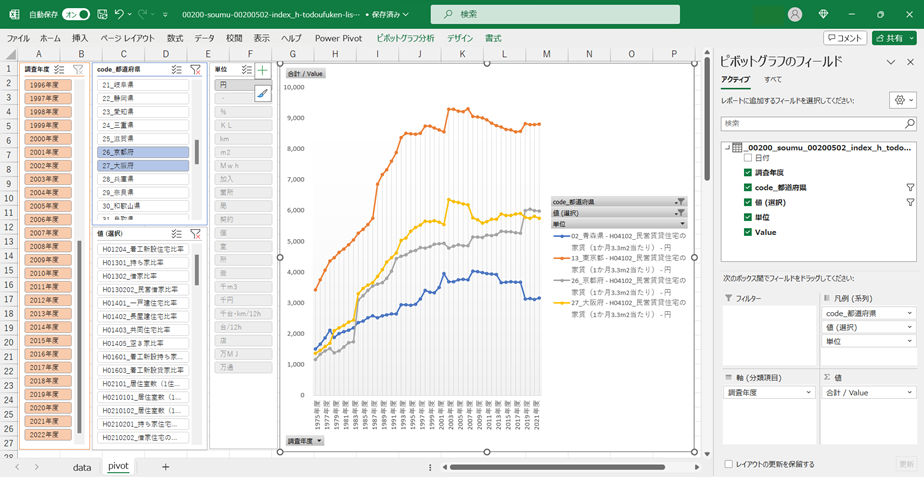Open chart styles paintbrush button

pos(262,93)
